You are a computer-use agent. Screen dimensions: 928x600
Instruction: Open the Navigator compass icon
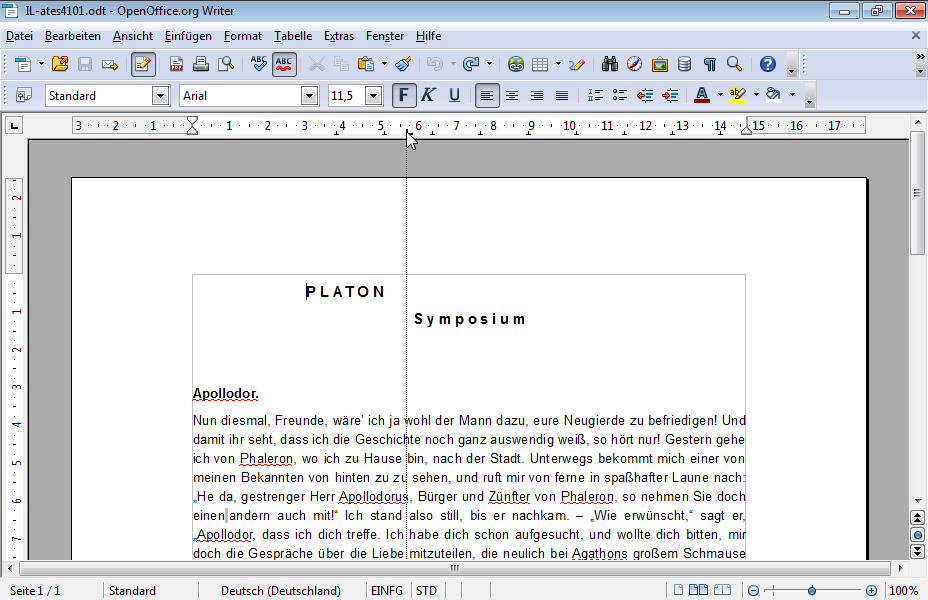634,64
